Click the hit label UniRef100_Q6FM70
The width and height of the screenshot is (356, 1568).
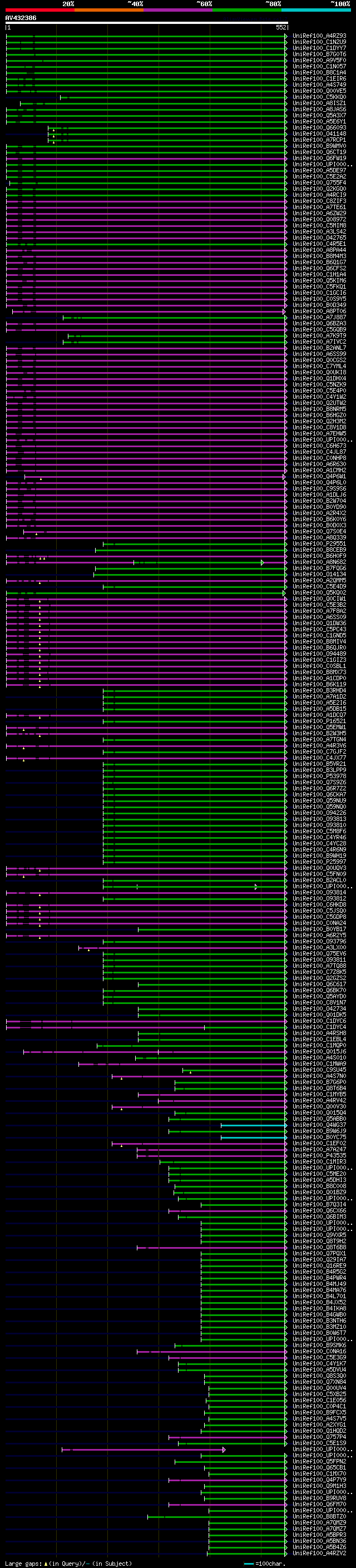click(319, 1504)
